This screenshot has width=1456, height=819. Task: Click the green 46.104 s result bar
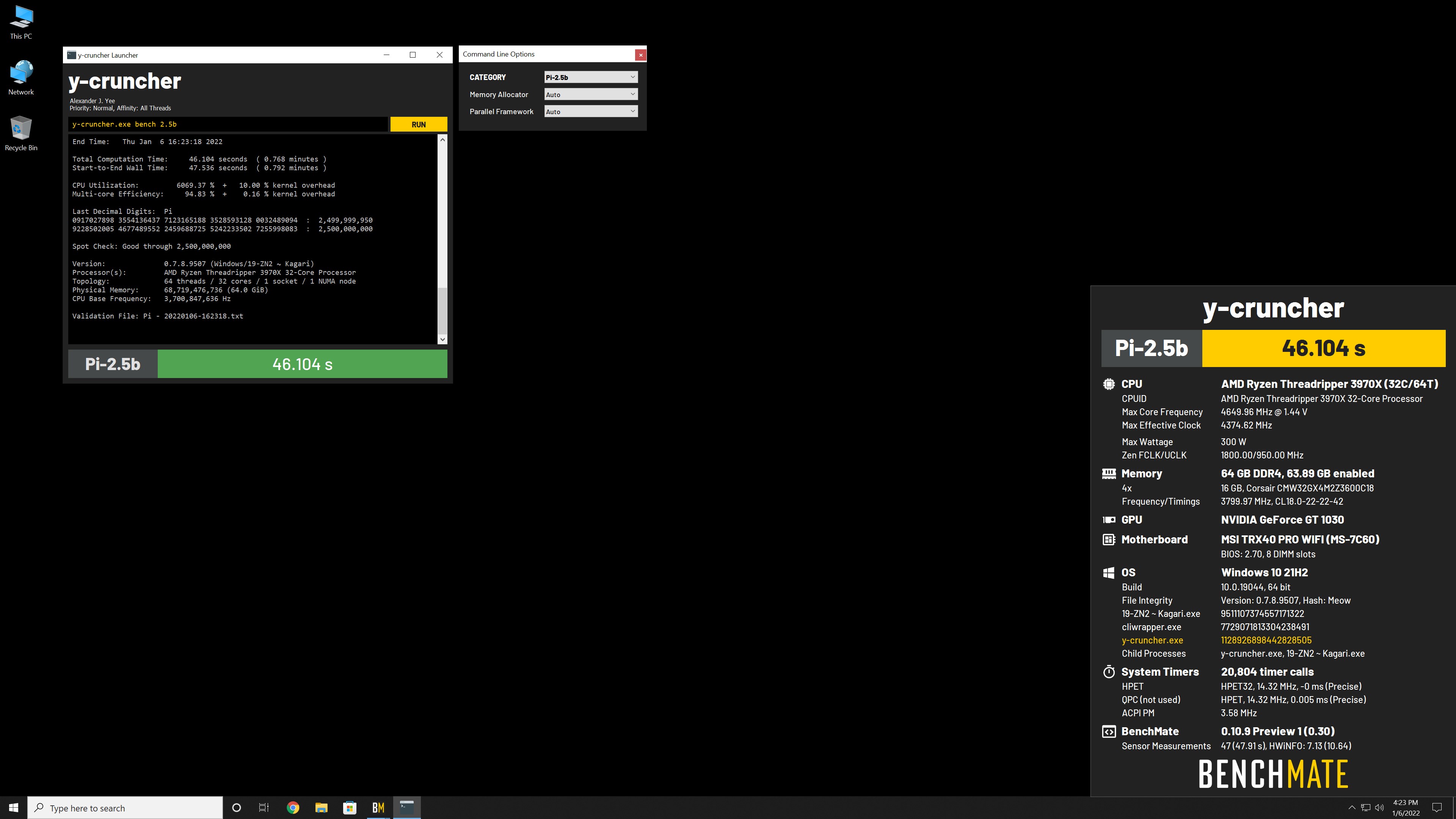(x=303, y=364)
